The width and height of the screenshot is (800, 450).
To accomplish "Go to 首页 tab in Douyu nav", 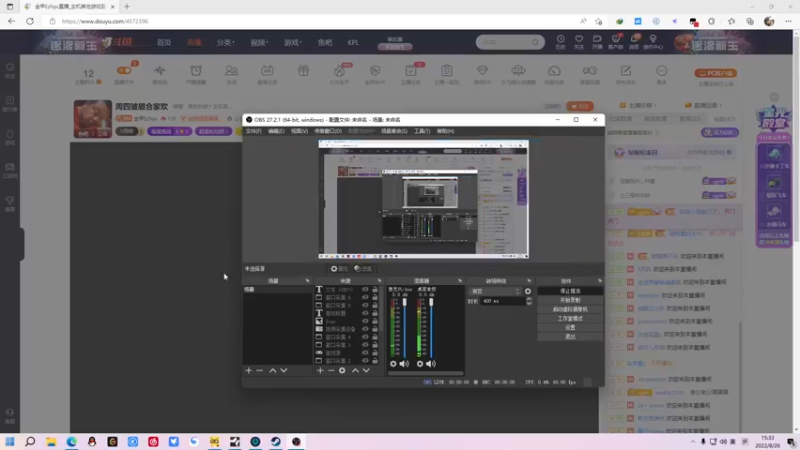I will coord(164,42).
